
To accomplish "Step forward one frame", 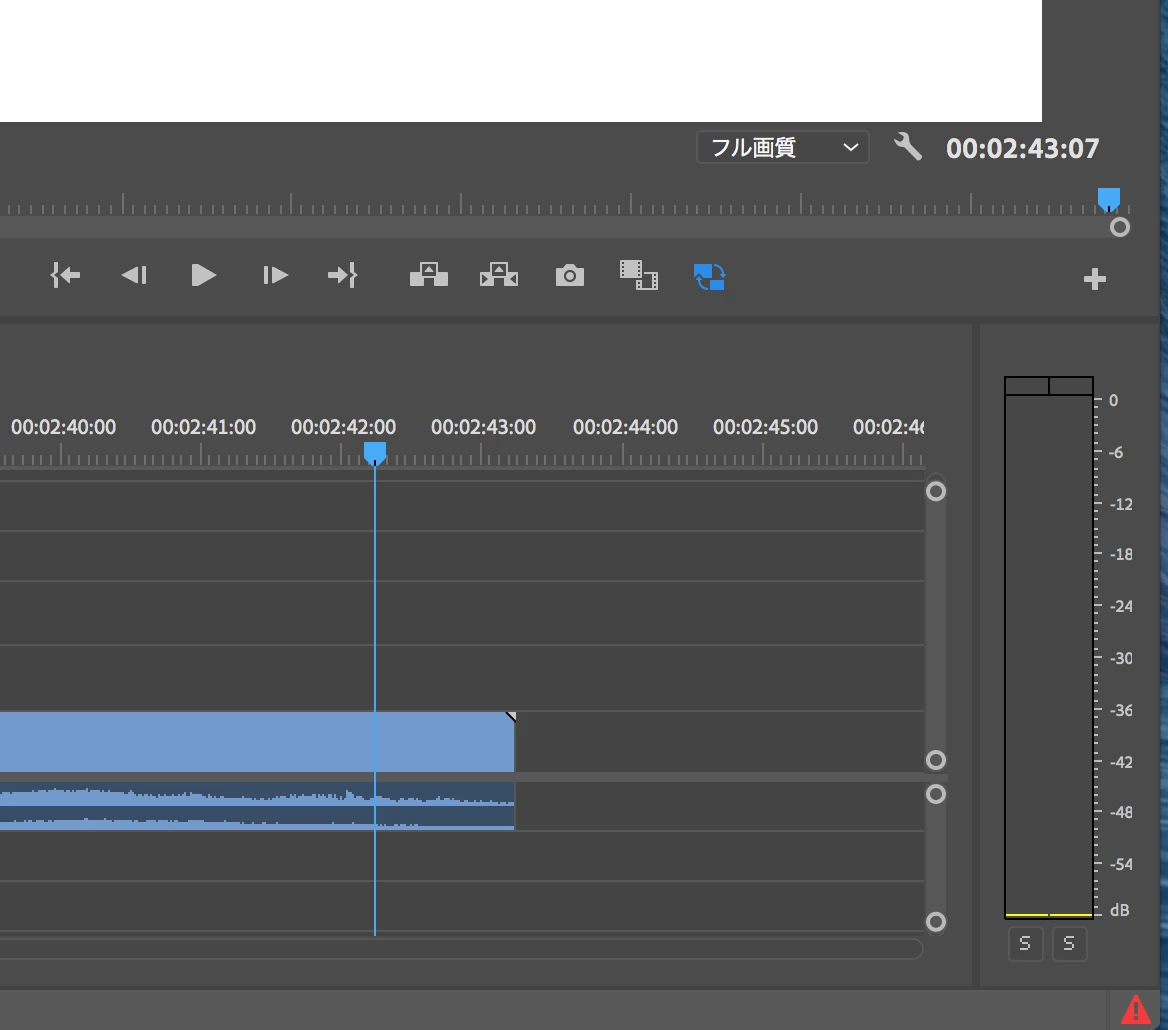I will click(275, 276).
